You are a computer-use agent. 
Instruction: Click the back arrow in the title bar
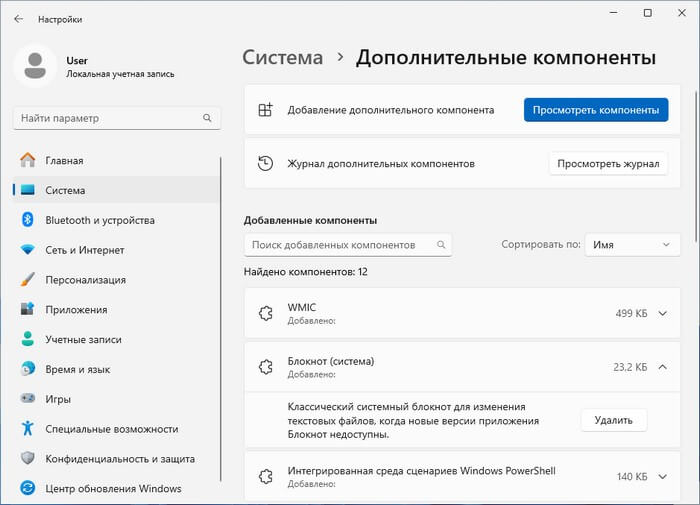click(x=19, y=18)
